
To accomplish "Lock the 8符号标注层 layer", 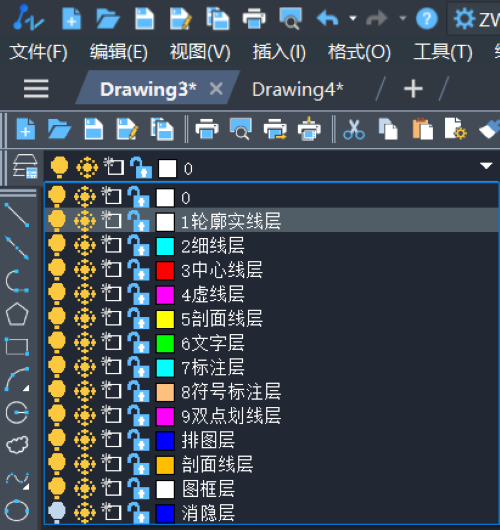I will click(138, 391).
